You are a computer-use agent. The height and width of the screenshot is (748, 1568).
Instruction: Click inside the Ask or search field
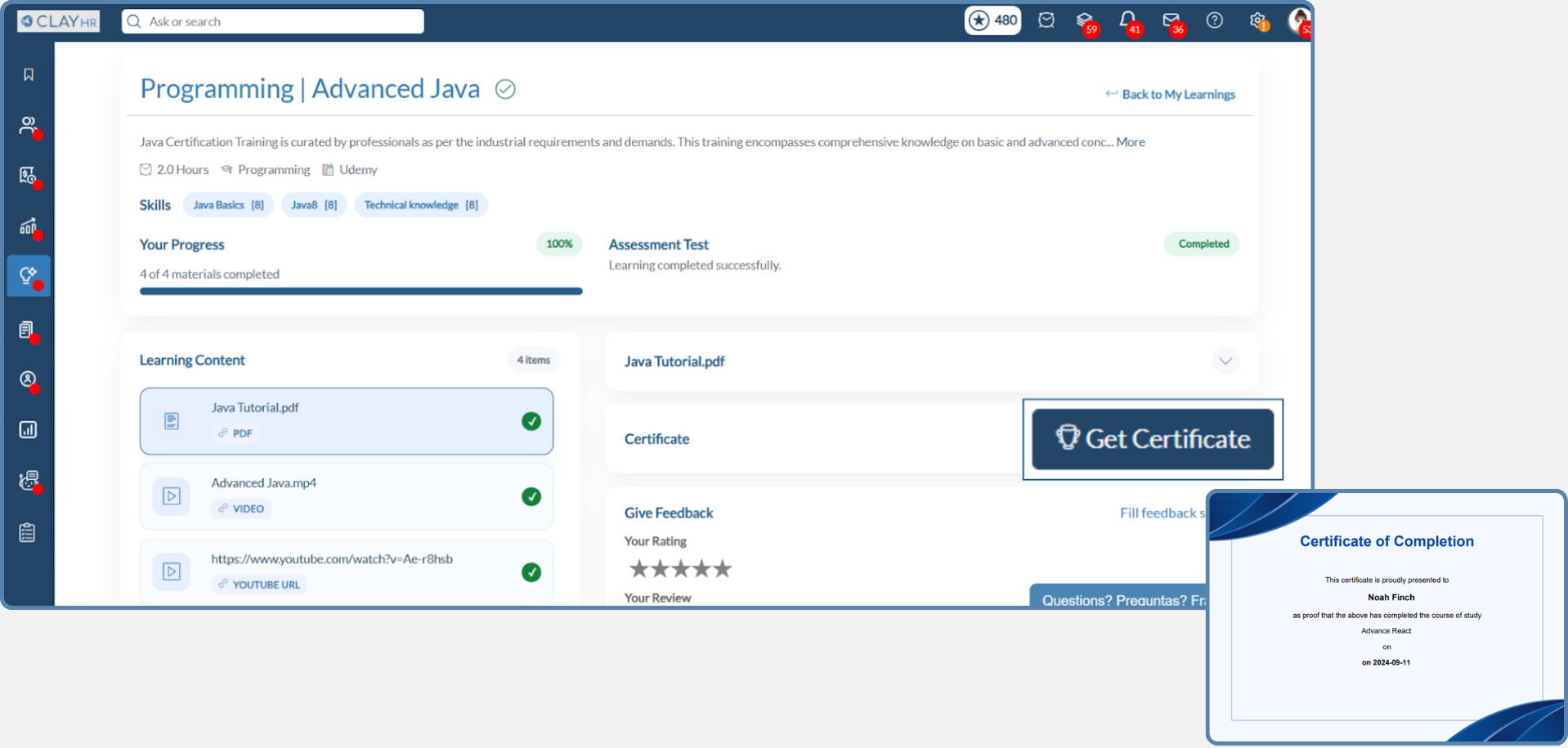point(272,21)
